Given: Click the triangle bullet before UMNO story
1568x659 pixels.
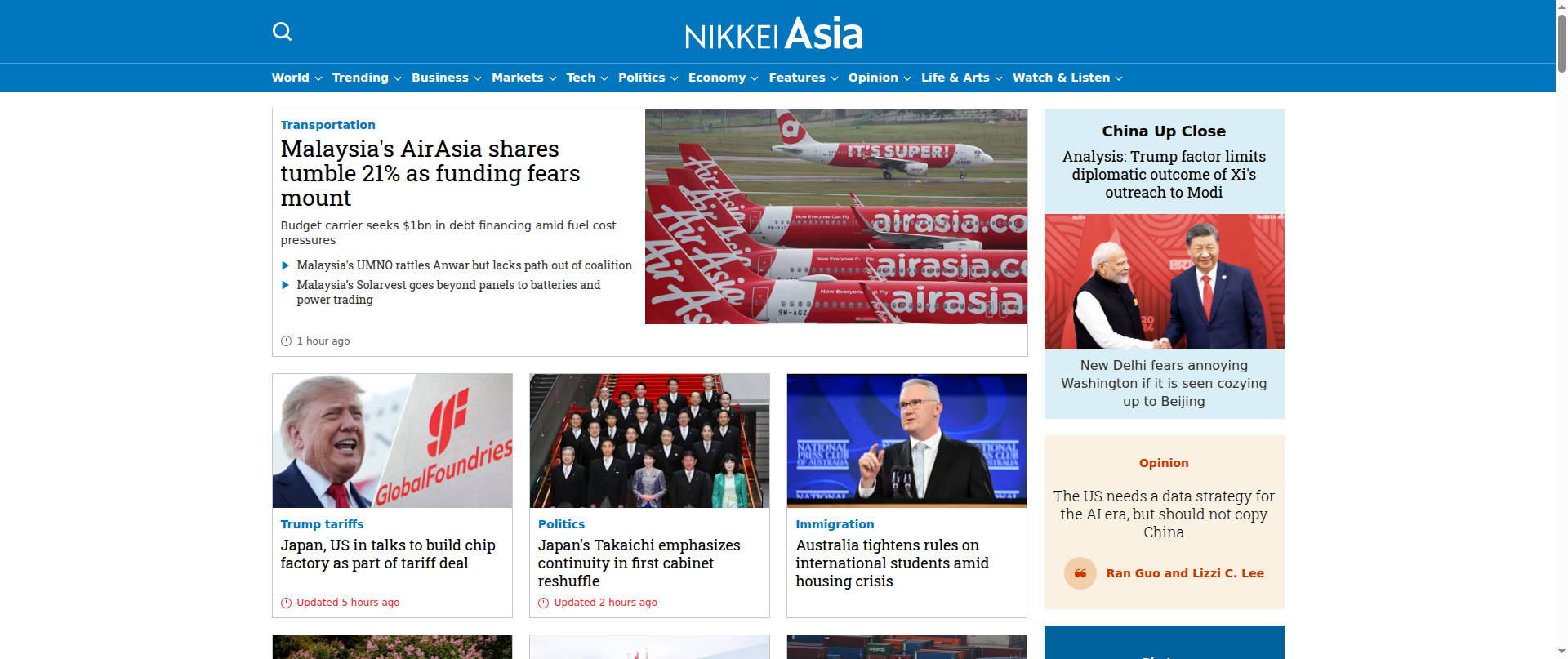Looking at the screenshot, I should coord(285,265).
